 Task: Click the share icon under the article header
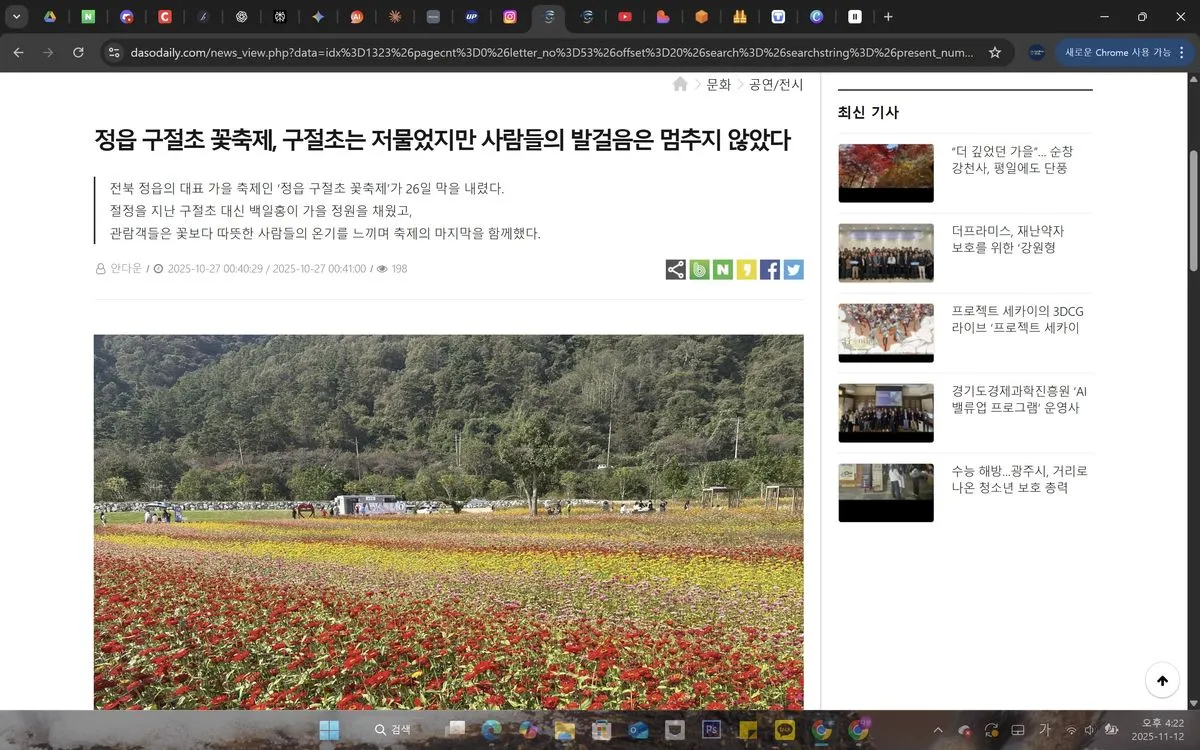click(x=676, y=269)
